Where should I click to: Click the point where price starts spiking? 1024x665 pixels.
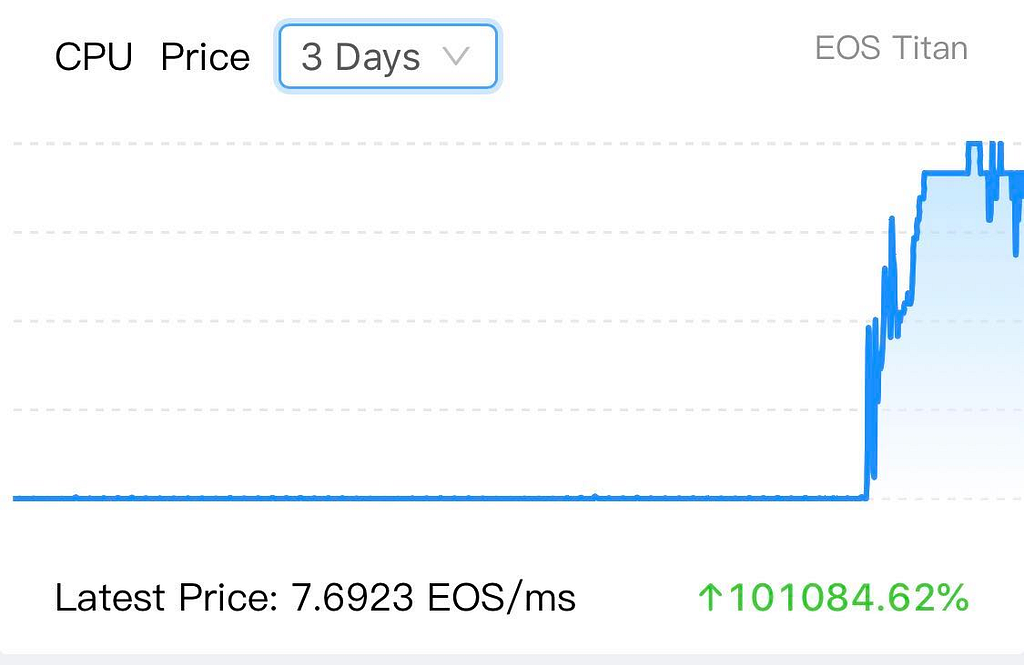(867, 496)
